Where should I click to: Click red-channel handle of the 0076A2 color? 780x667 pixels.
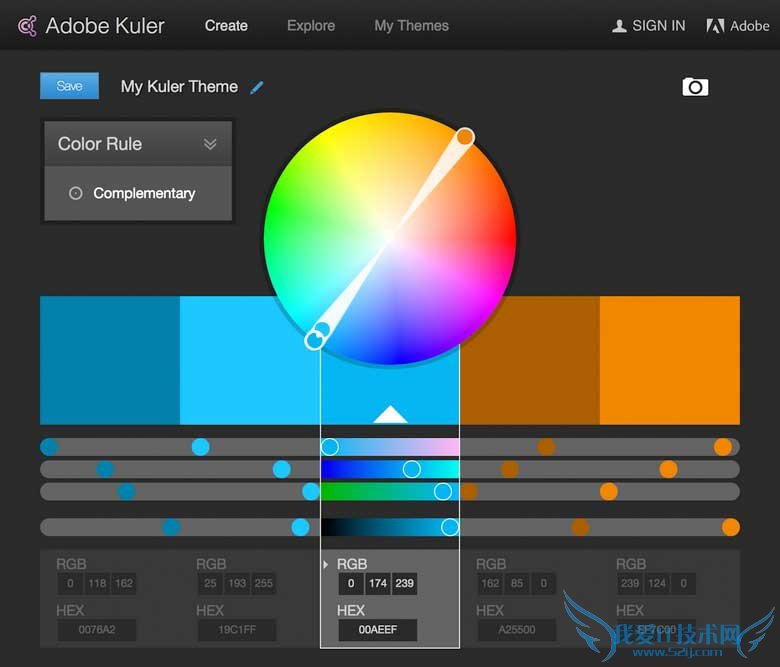click(x=49, y=447)
